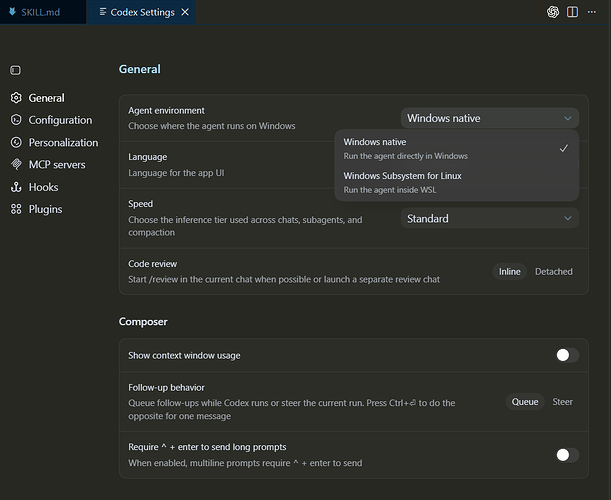
Task: Open the Agent environment Windows native dropdown
Action: point(490,118)
